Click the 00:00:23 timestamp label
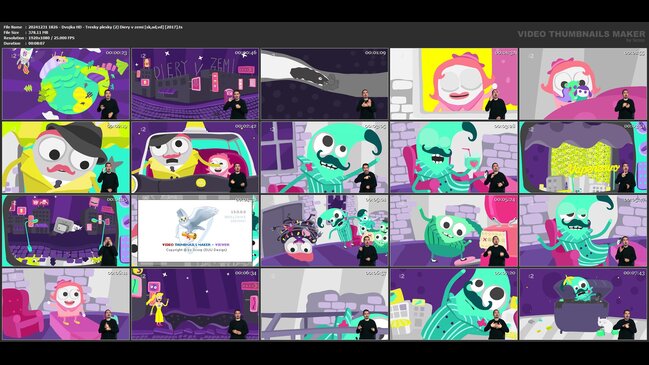 click(116, 53)
